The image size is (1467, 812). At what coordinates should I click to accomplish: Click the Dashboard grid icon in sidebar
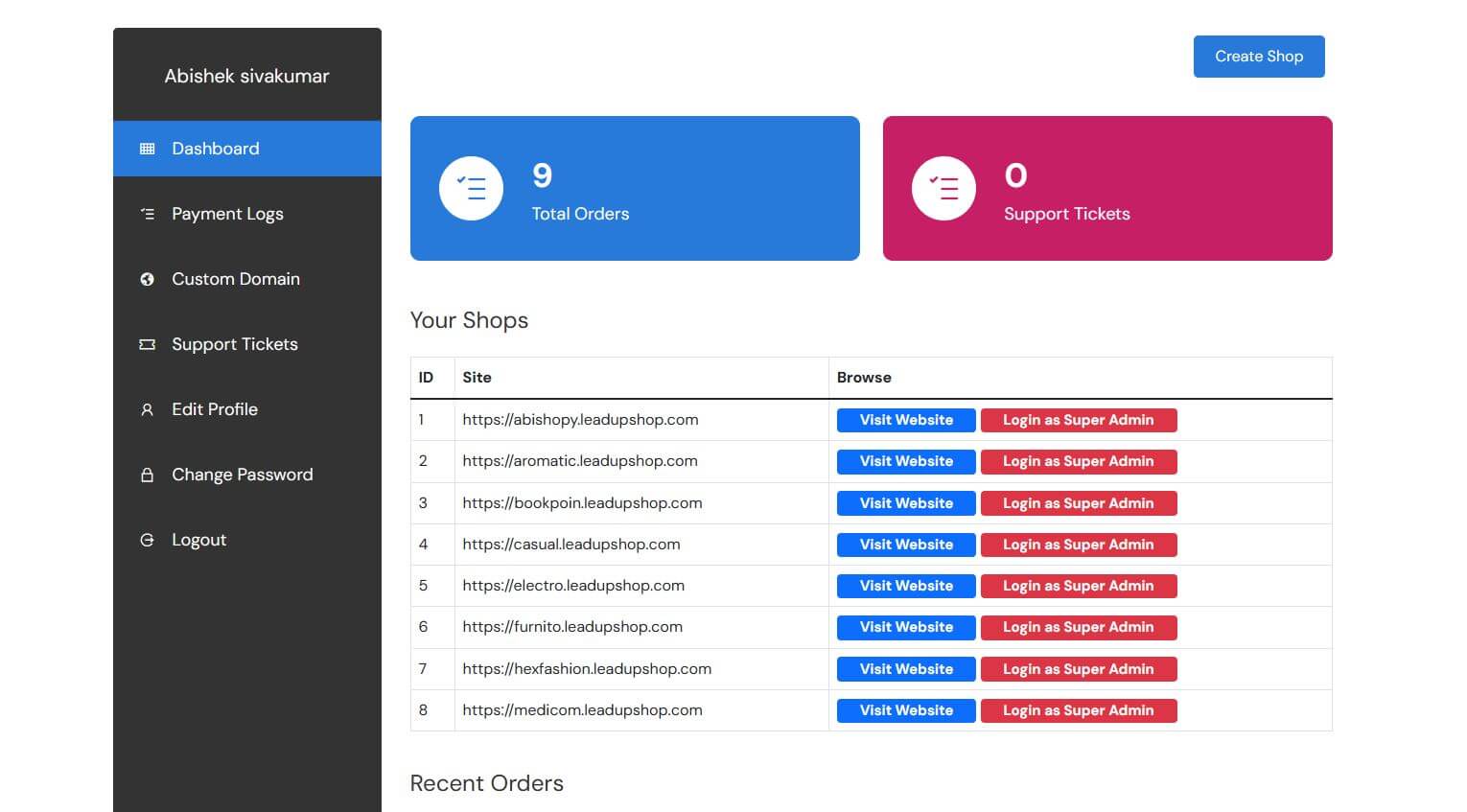[x=147, y=149]
